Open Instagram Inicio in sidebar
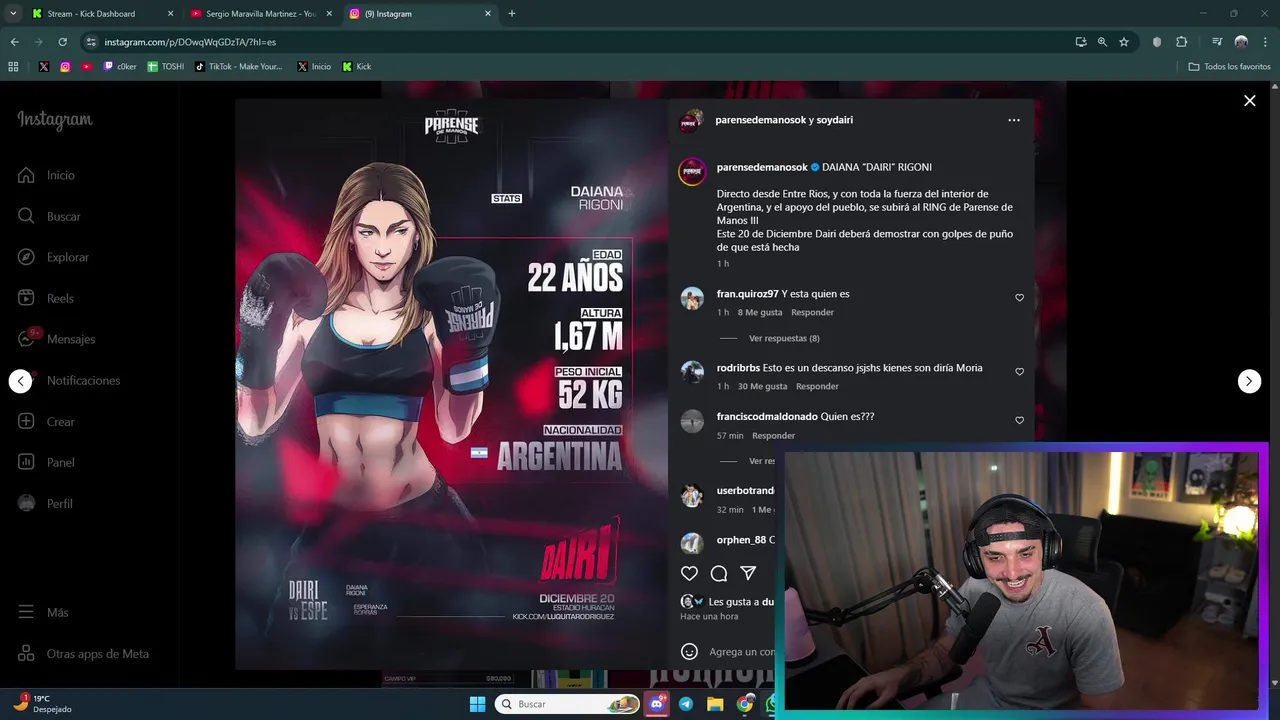 pos(47,175)
